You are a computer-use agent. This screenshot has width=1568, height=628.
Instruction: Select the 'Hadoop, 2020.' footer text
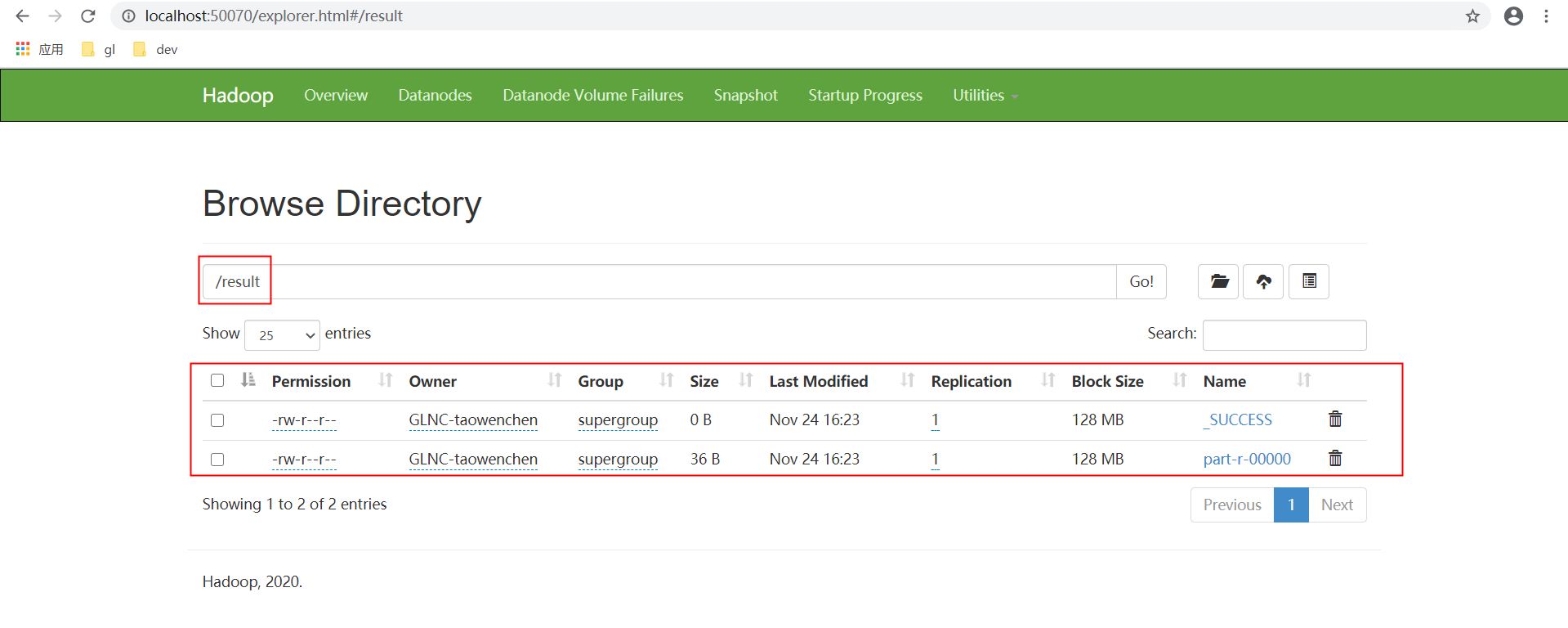tap(252, 581)
